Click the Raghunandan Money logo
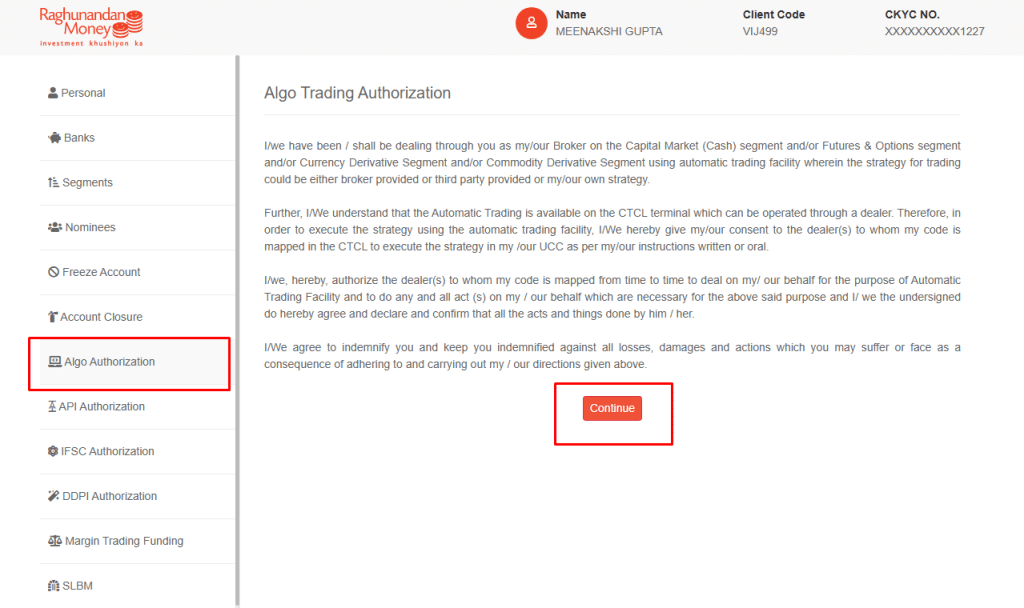Image resolution: width=1024 pixels, height=608 pixels. [x=91, y=27]
